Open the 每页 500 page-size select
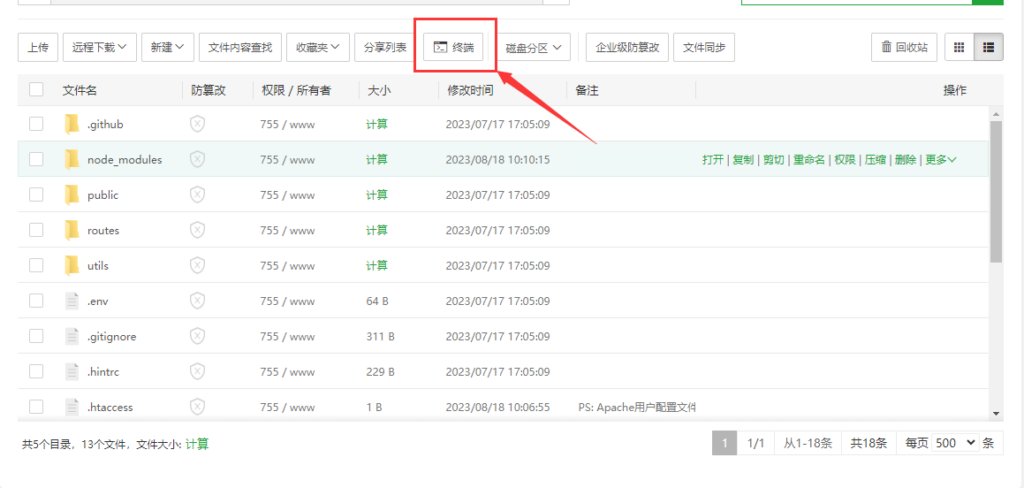The image size is (1024, 488). tap(955, 443)
